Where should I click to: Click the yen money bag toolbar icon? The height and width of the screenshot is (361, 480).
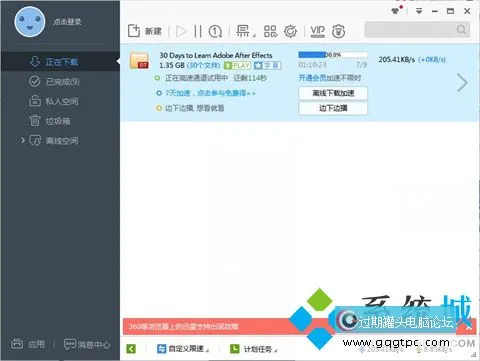(338, 31)
